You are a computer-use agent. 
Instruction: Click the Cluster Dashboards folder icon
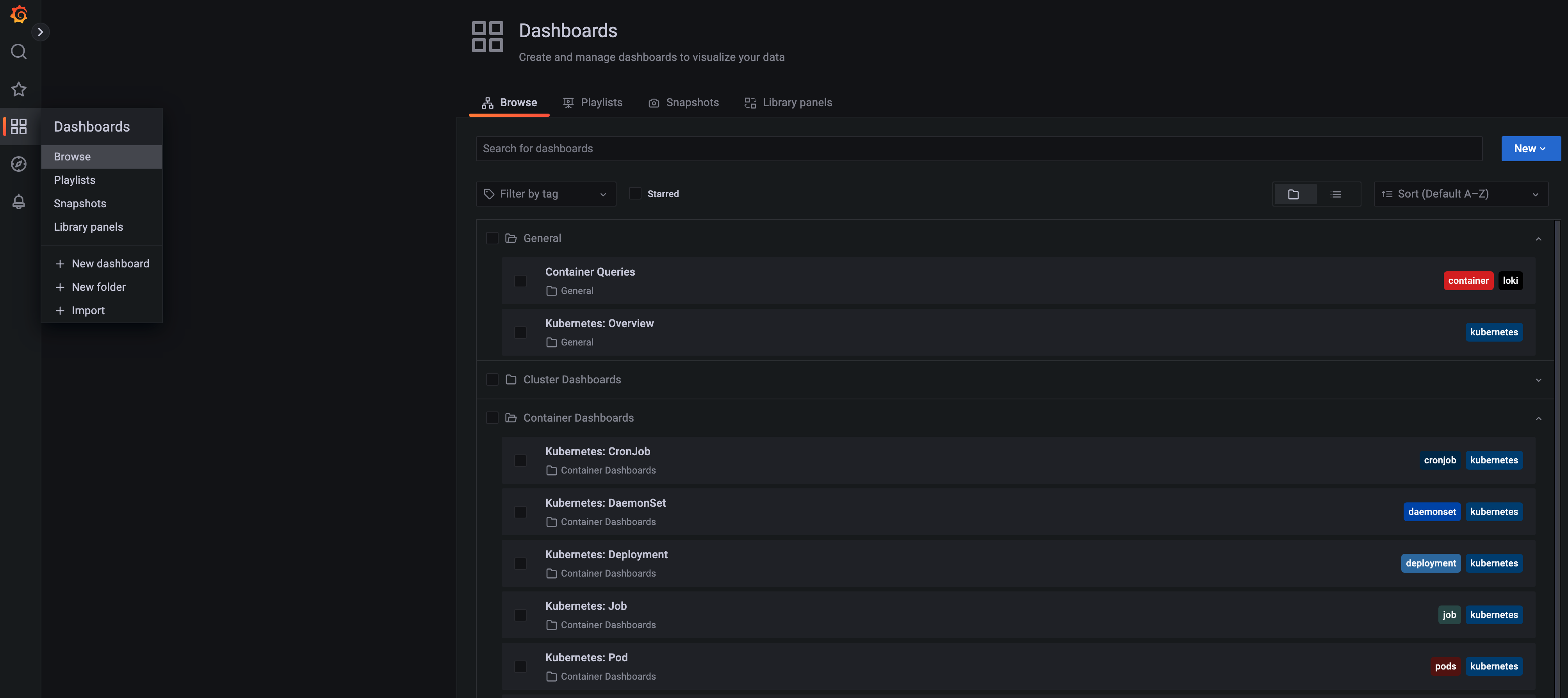511,379
